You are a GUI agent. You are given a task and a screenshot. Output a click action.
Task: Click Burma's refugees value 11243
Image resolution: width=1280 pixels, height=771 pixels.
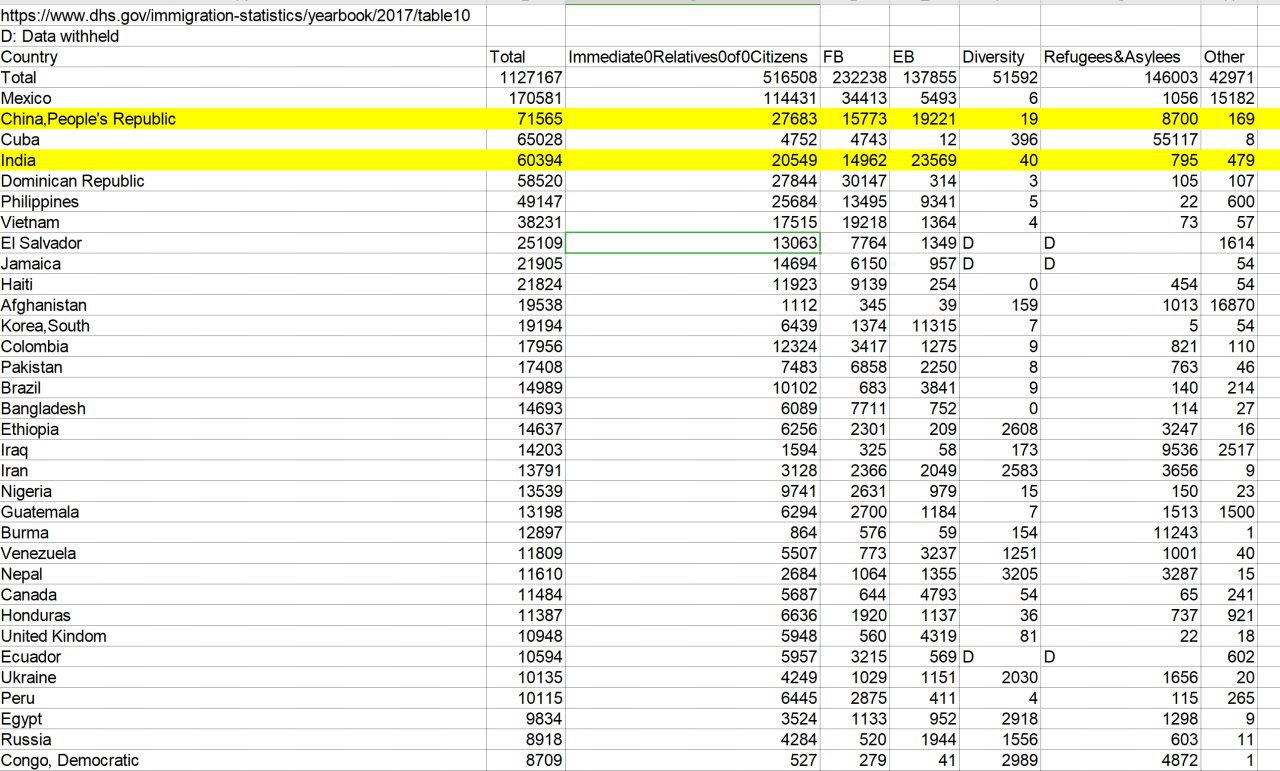pyautogui.click(x=1120, y=532)
